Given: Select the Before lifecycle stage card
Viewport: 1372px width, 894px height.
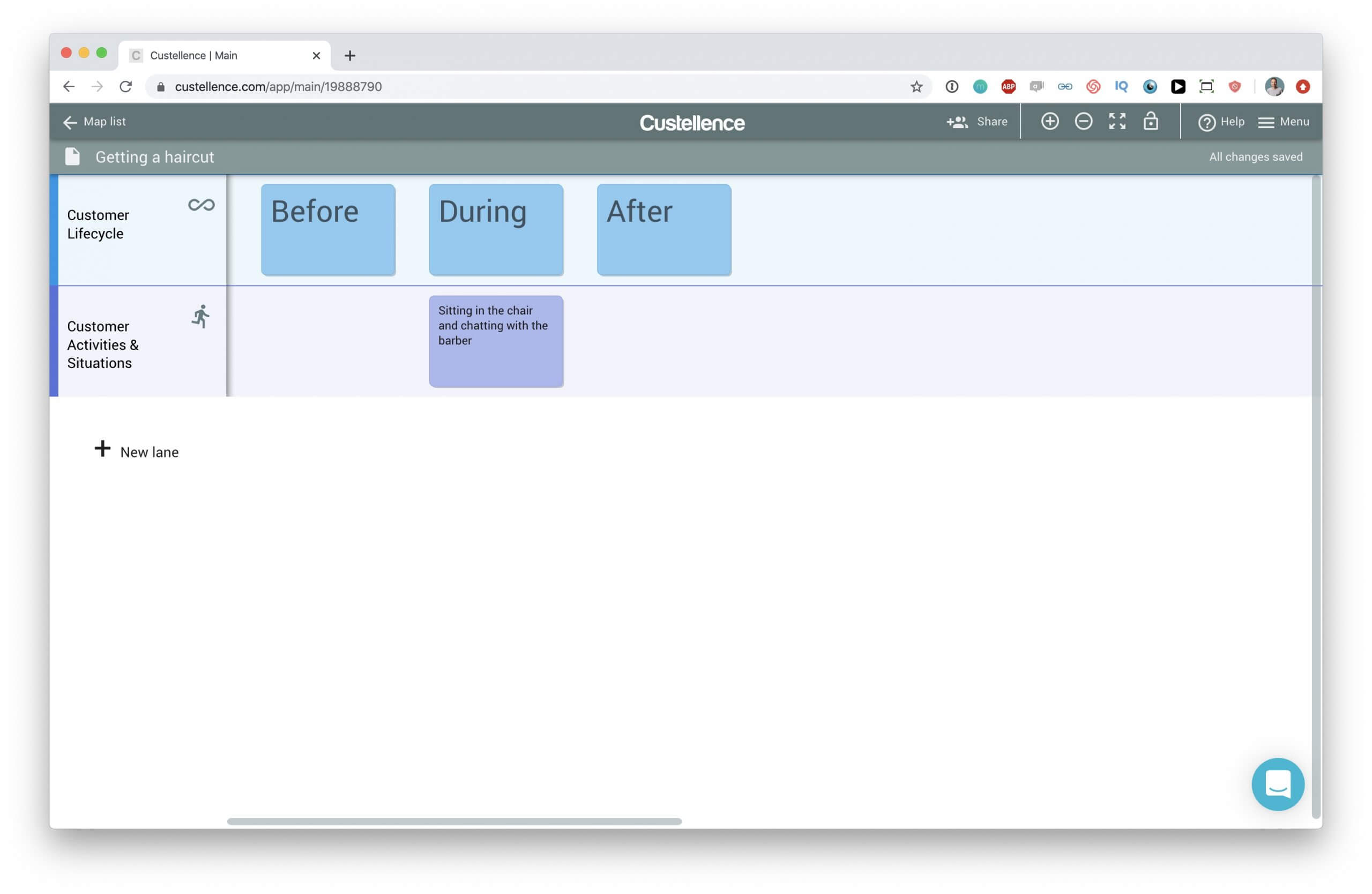Looking at the screenshot, I should click(327, 229).
